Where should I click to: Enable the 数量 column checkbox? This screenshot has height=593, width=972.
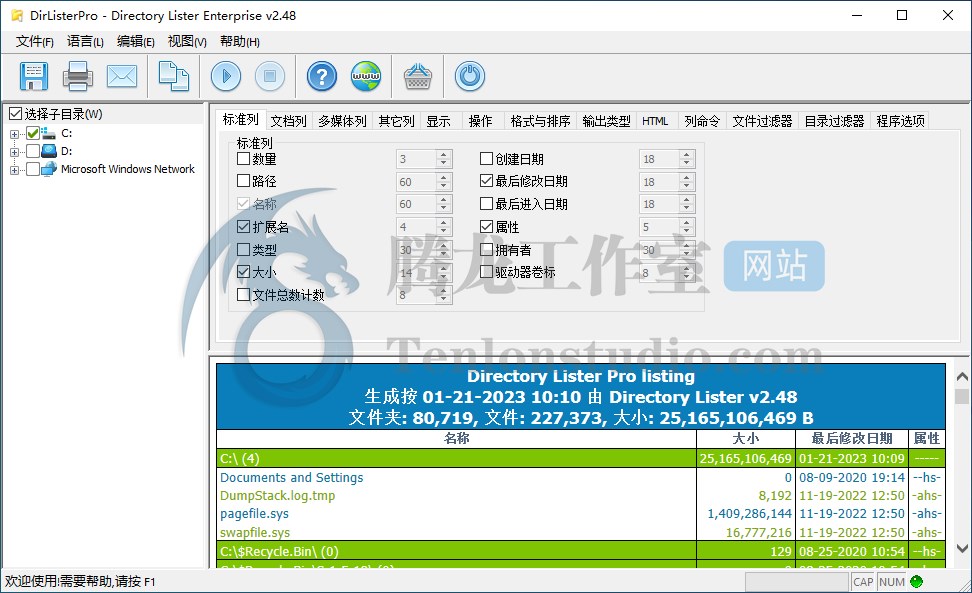coord(243,159)
